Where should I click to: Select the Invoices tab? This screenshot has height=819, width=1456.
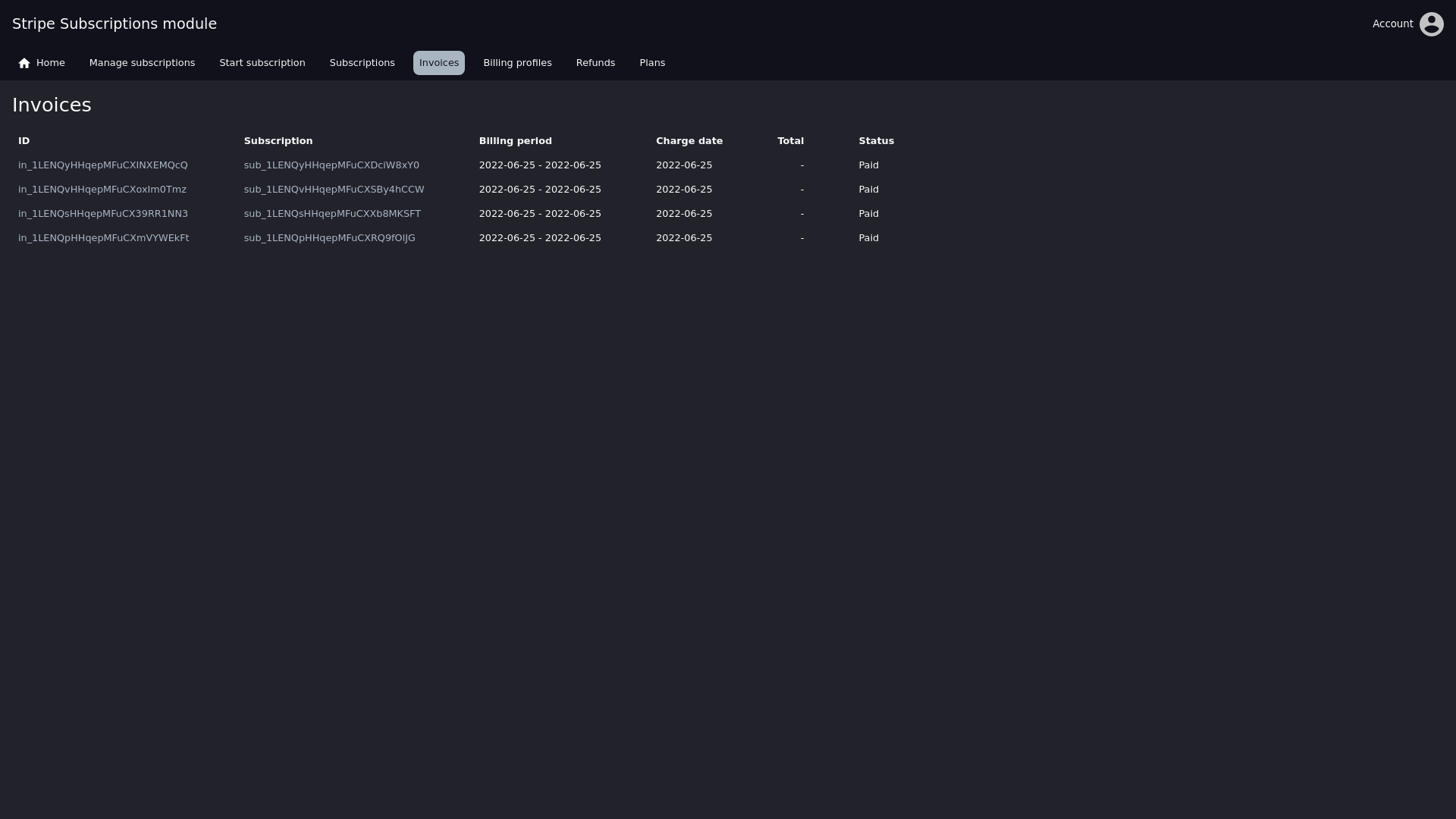[x=438, y=63]
